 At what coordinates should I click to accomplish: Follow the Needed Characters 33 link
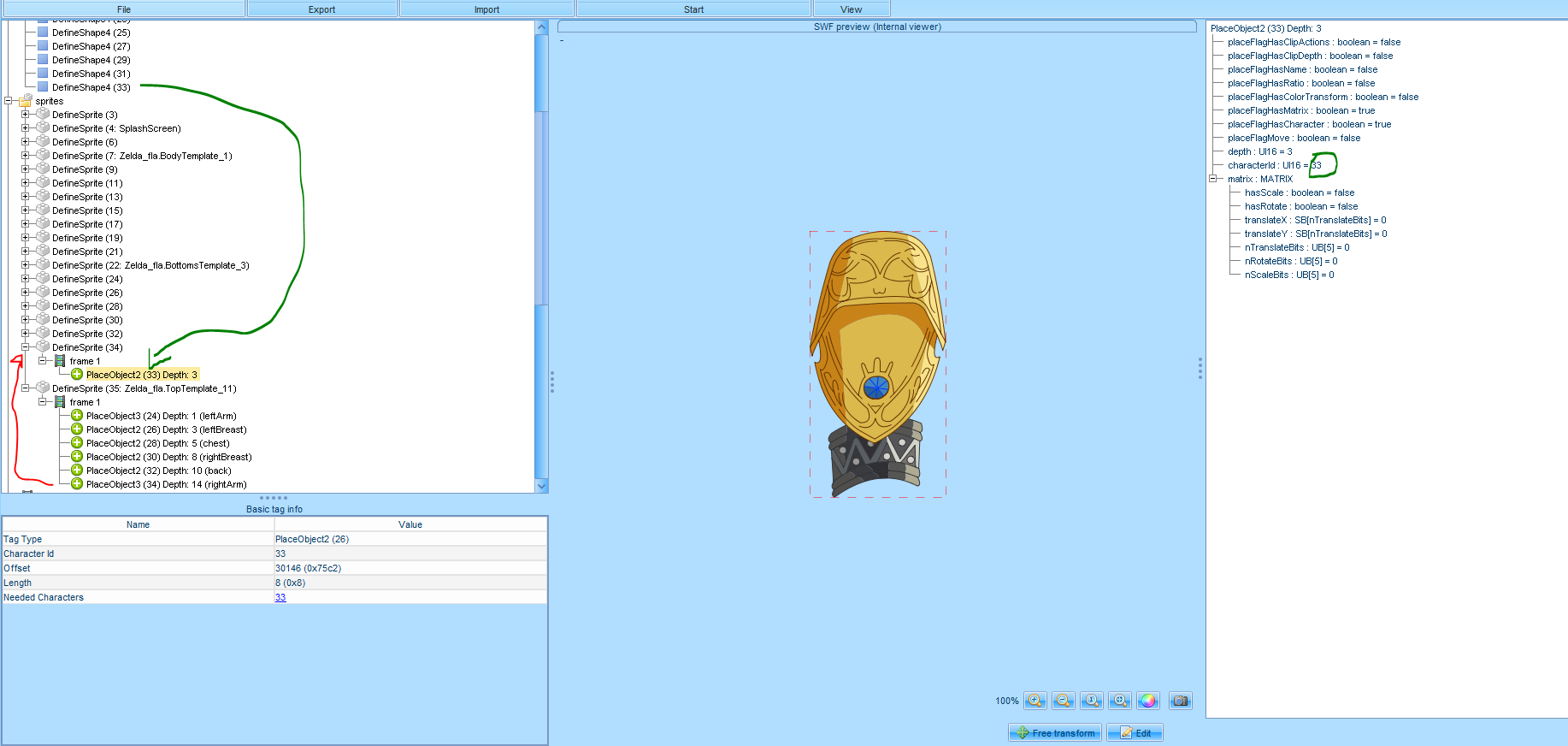coord(280,597)
